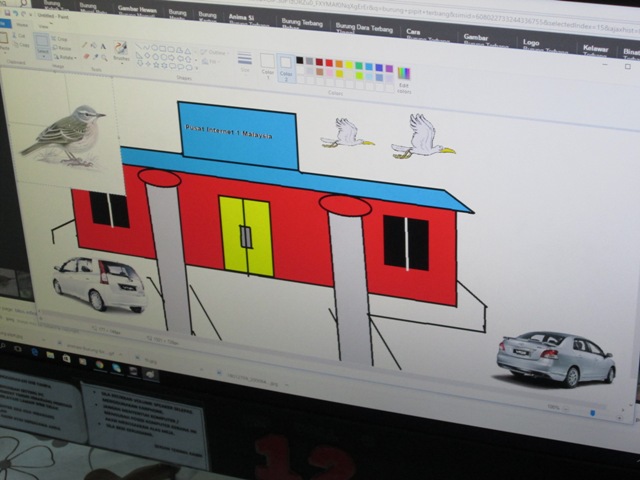Image resolution: width=640 pixels, height=480 pixels.
Task: Switch to the View ribbon tab
Action: pyautogui.click(x=43, y=27)
